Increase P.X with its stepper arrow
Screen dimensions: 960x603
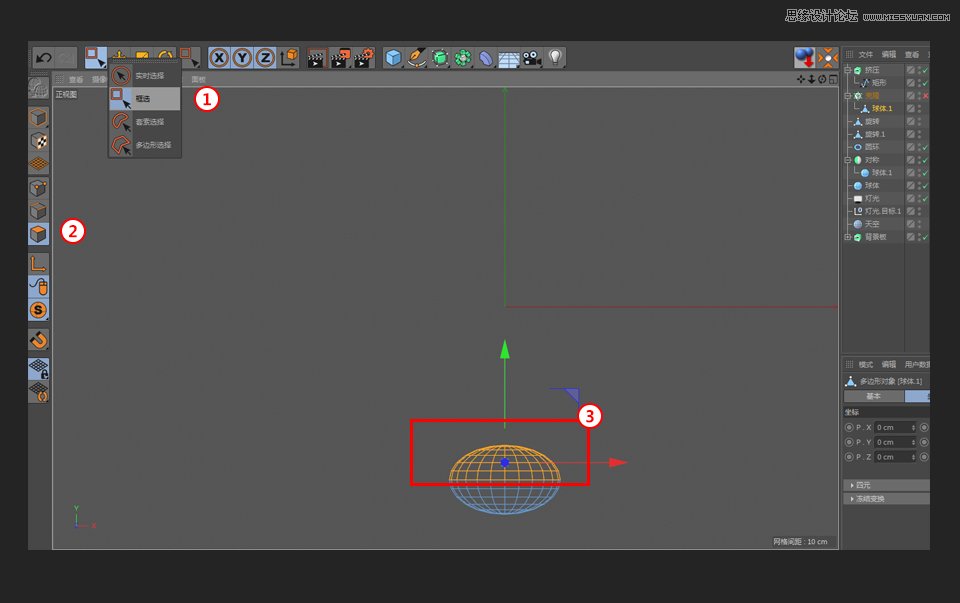click(x=913, y=425)
